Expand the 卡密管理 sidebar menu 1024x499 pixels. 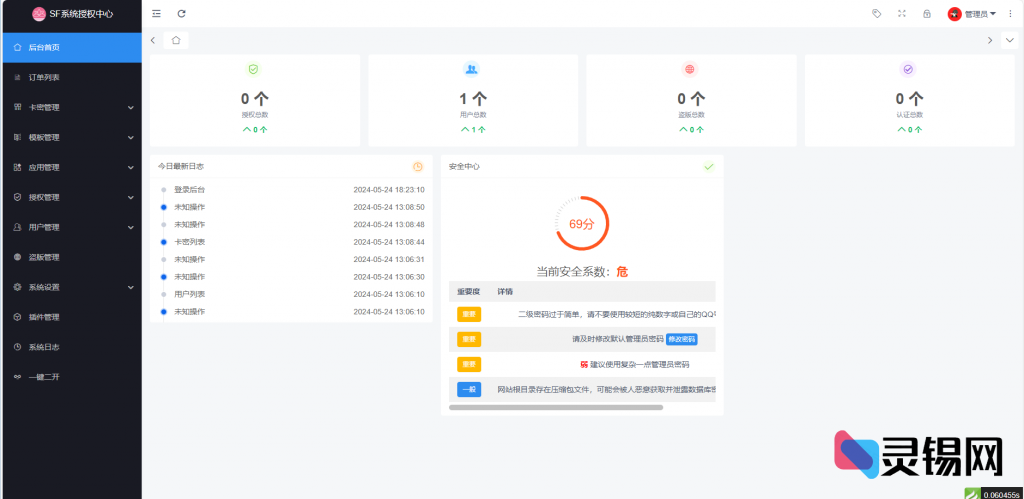click(x=70, y=107)
